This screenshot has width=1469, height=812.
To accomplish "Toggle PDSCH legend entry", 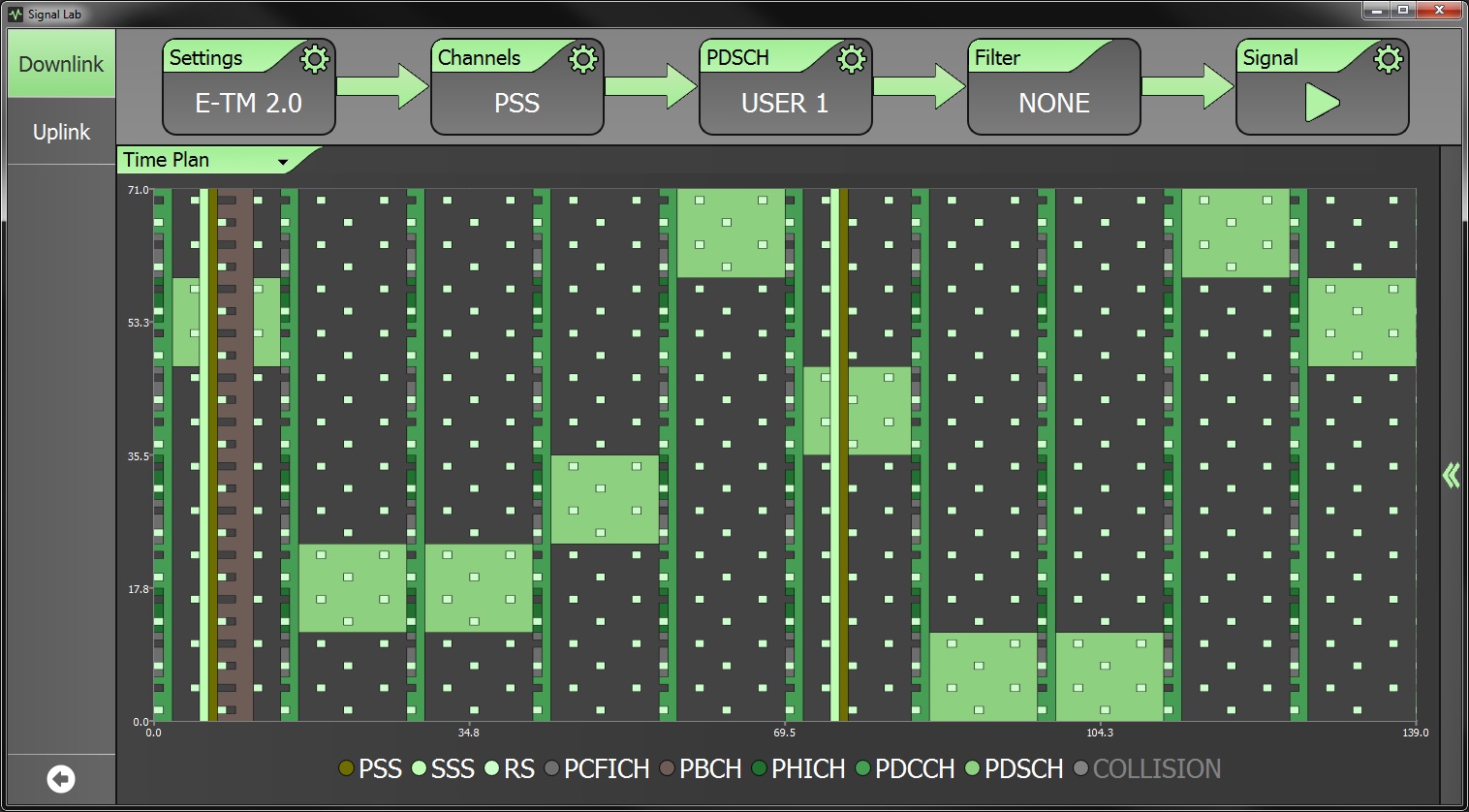I will click(x=1014, y=769).
